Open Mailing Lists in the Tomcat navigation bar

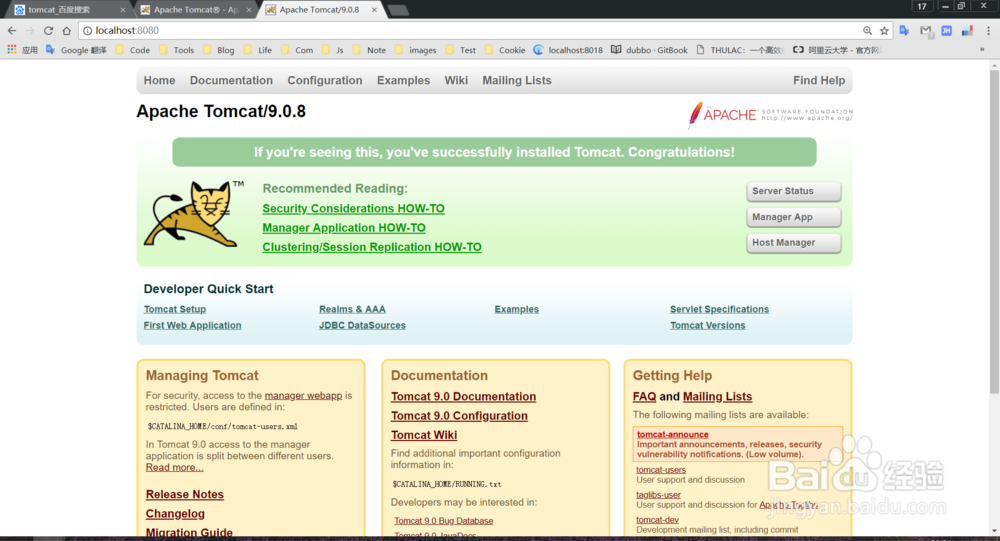click(517, 80)
